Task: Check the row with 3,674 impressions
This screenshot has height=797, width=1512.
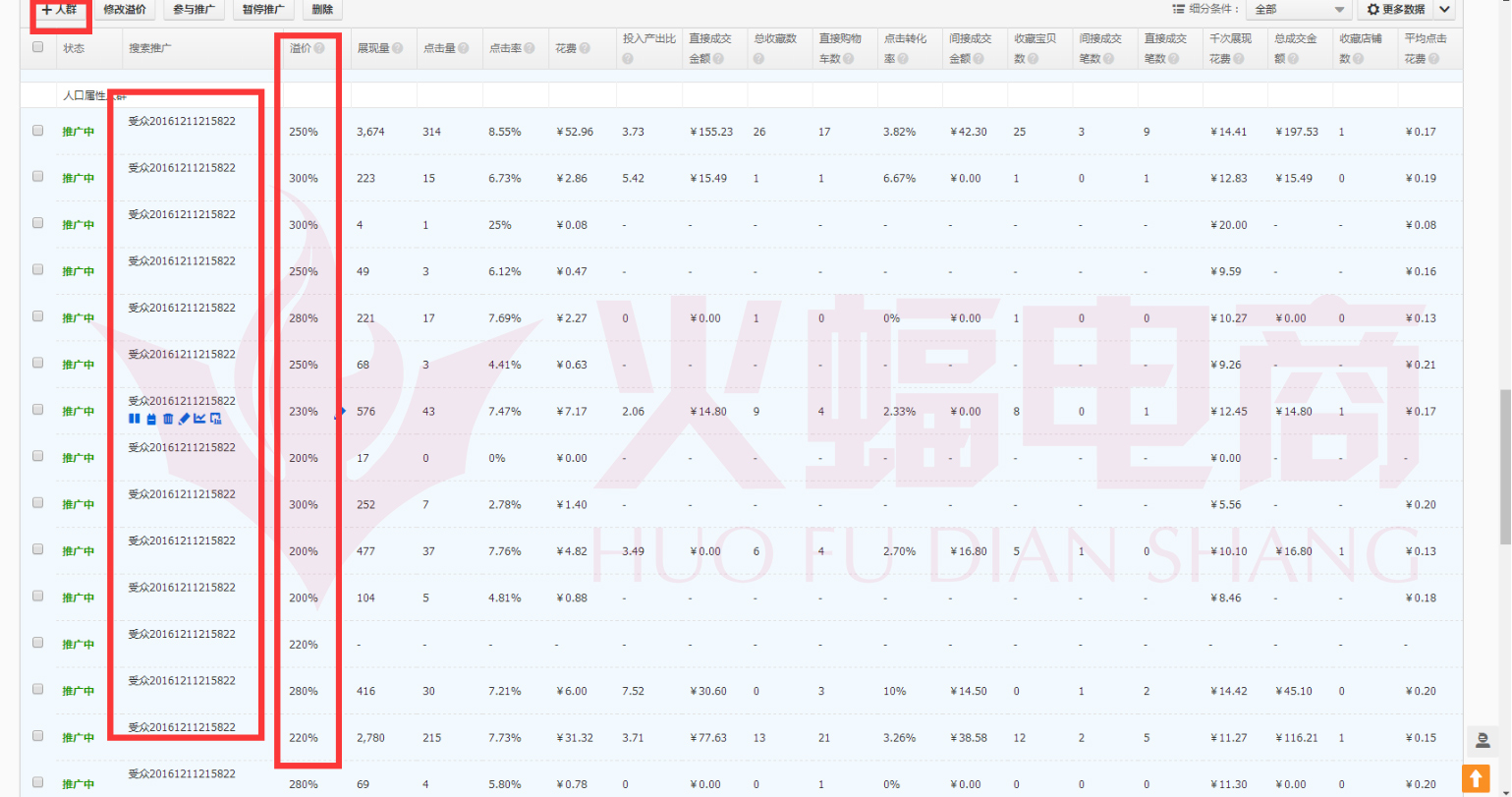Action: pyautogui.click(x=37, y=130)
